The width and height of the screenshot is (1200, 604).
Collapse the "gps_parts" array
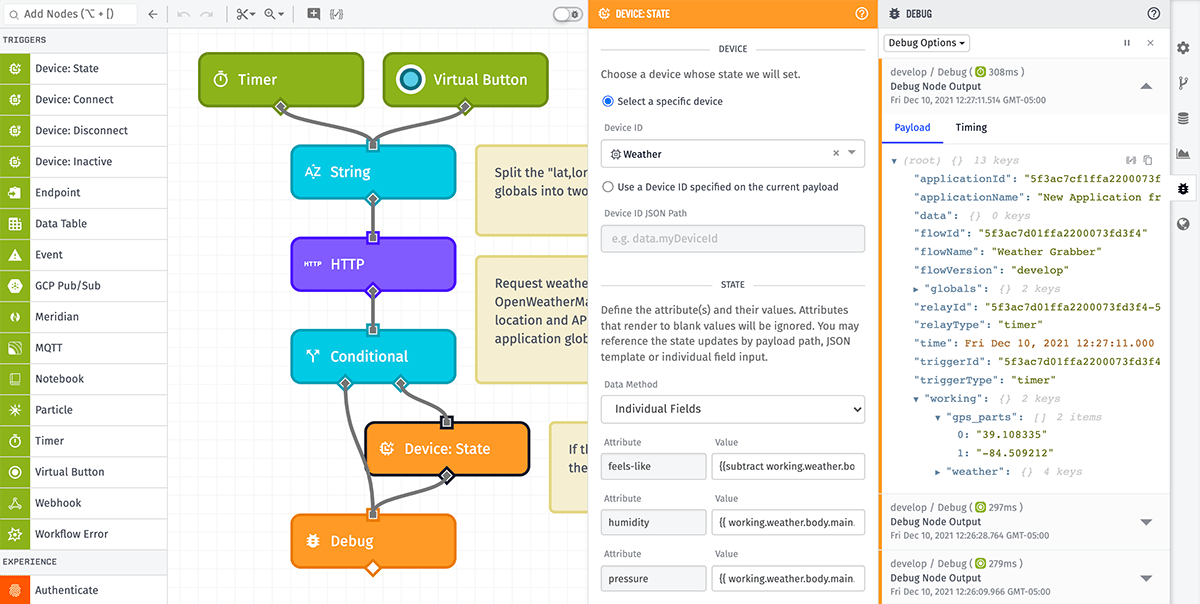(938, 417)
